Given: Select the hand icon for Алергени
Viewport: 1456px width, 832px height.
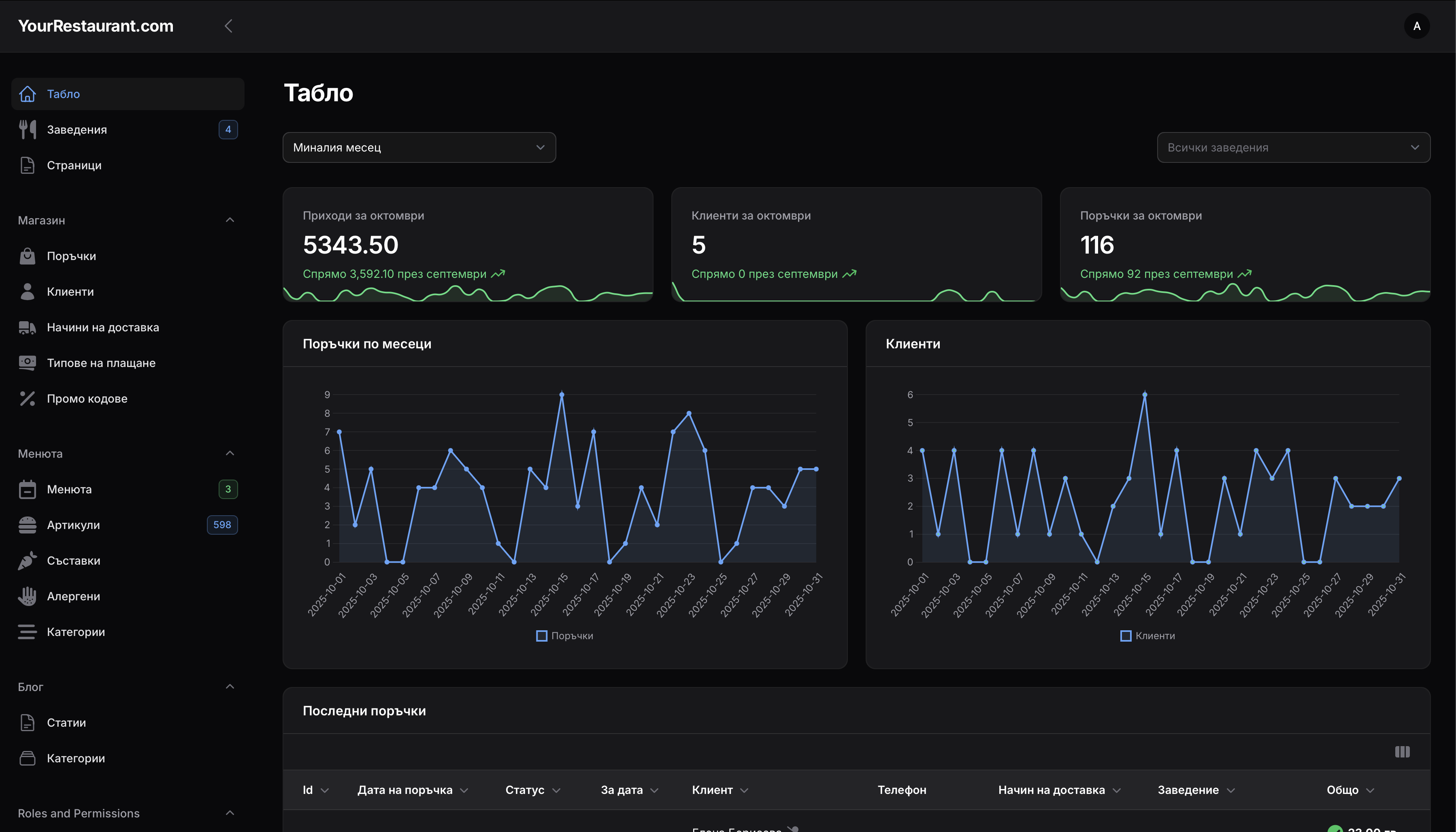Looking at the screenshot, I should pos(28,596).
